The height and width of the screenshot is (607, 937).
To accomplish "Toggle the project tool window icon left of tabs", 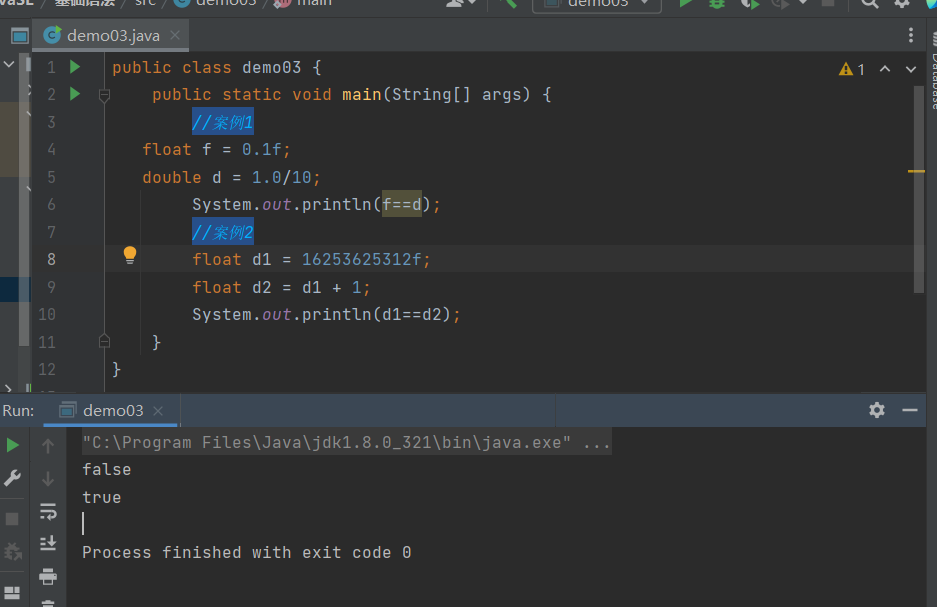I will [x=19, y=37].
